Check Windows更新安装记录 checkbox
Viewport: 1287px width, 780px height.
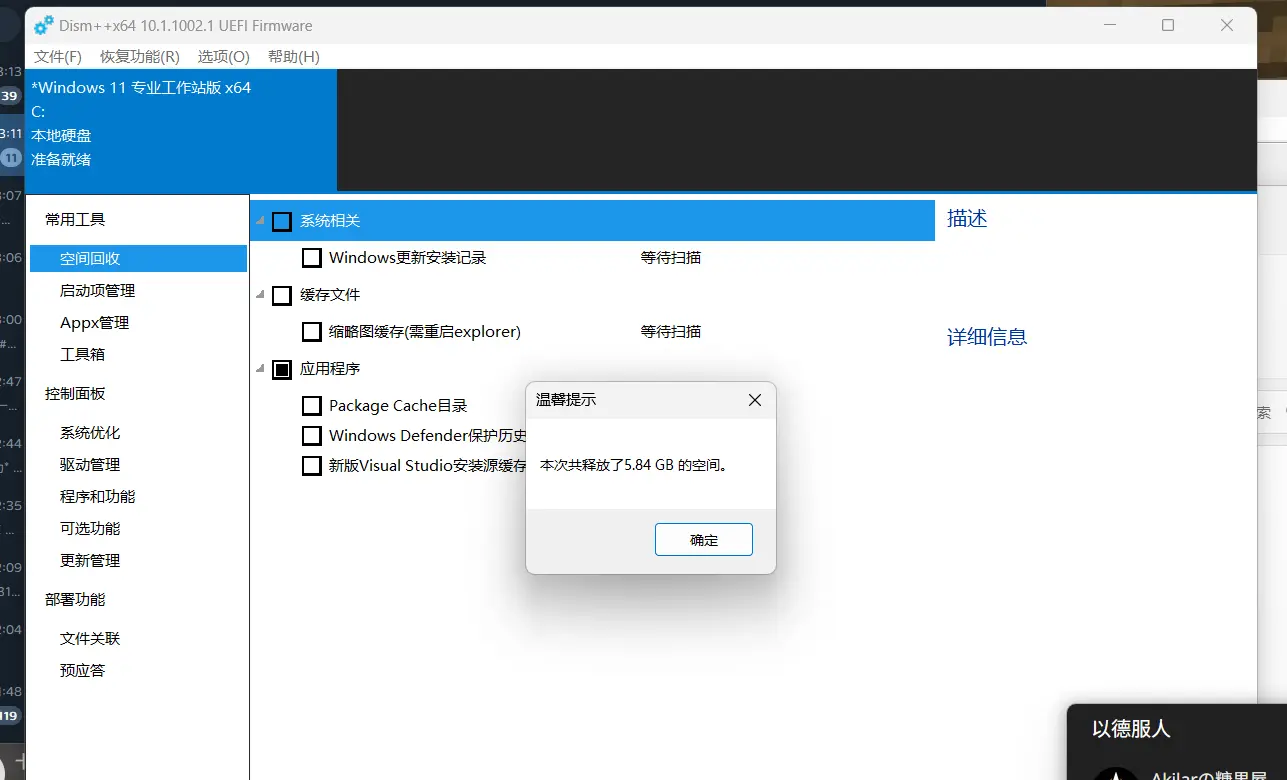click(311, 258)
